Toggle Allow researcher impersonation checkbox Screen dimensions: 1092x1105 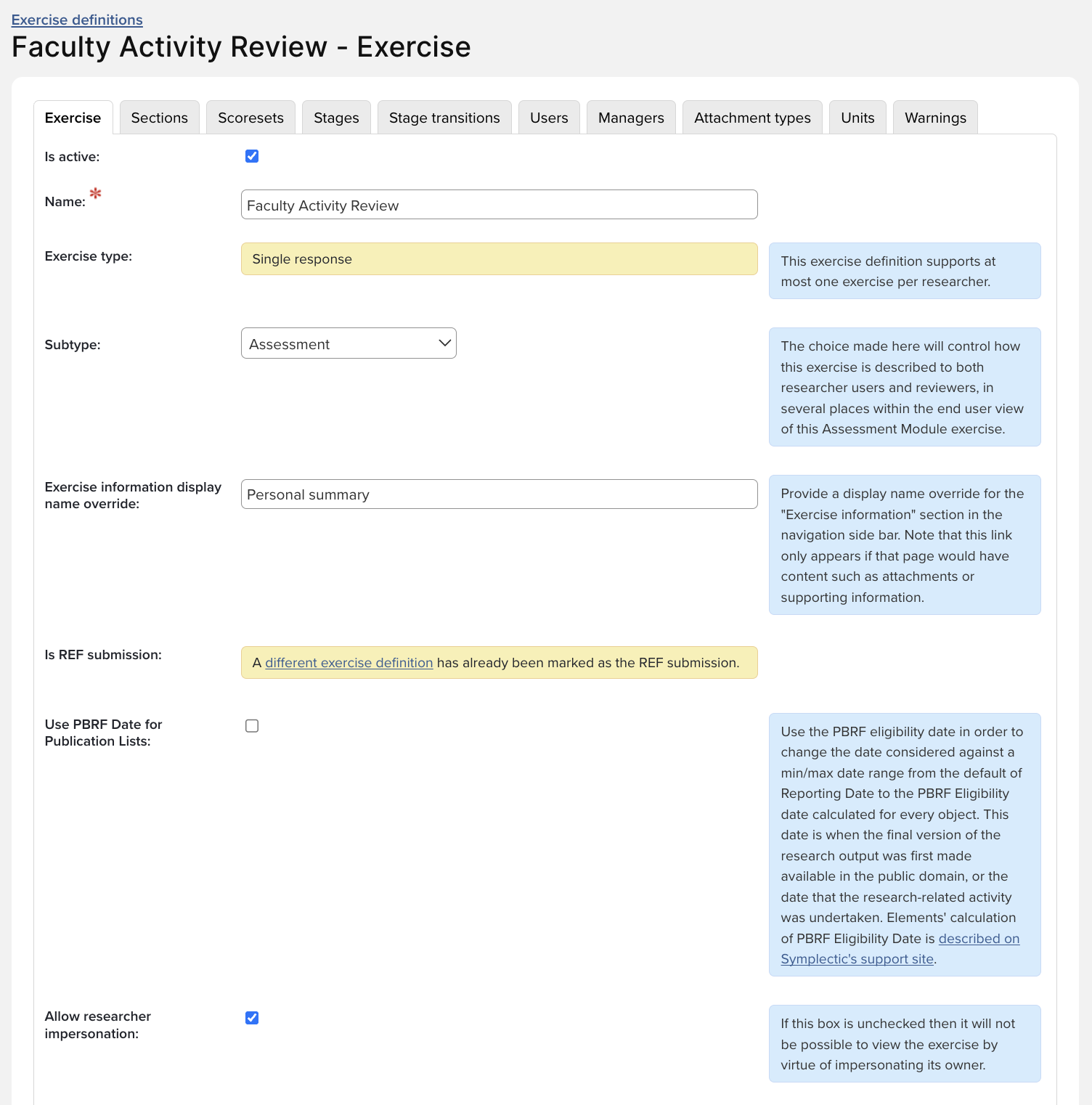click(x=252, y=1018)
